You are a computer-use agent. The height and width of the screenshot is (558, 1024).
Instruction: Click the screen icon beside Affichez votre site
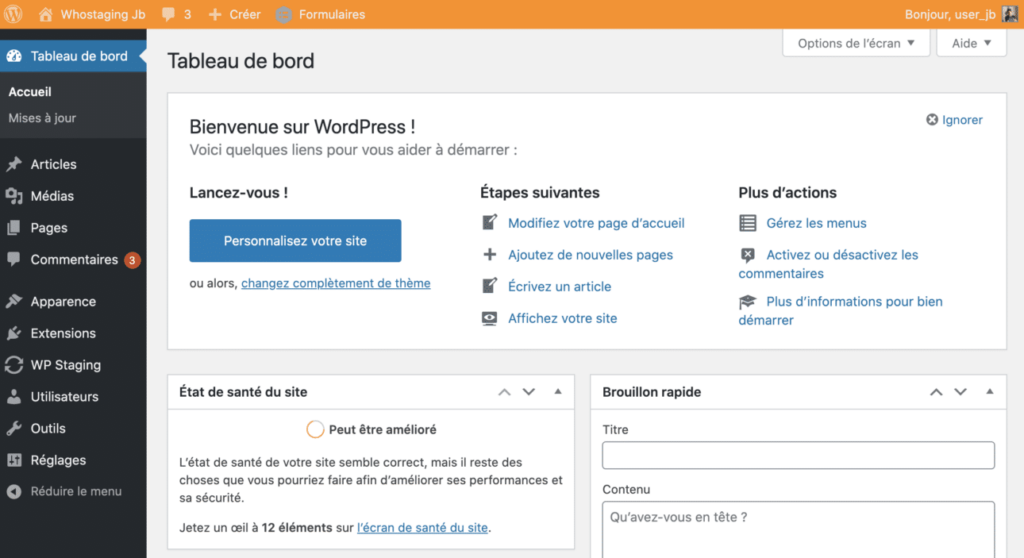[x=489, y=318]
